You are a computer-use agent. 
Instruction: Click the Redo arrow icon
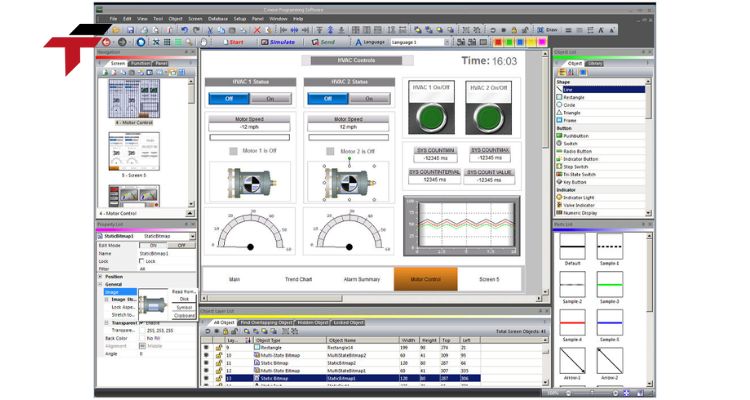pos(196,30)
